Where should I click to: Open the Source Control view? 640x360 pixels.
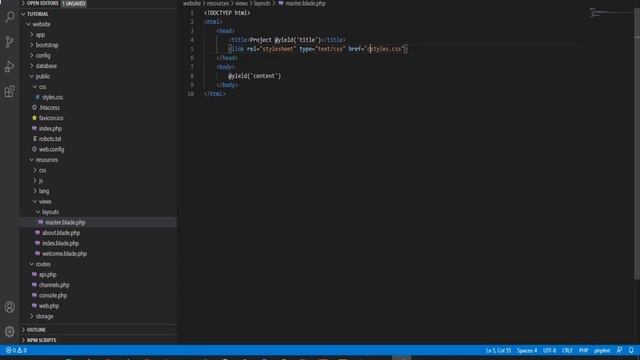tap(9, 42)
